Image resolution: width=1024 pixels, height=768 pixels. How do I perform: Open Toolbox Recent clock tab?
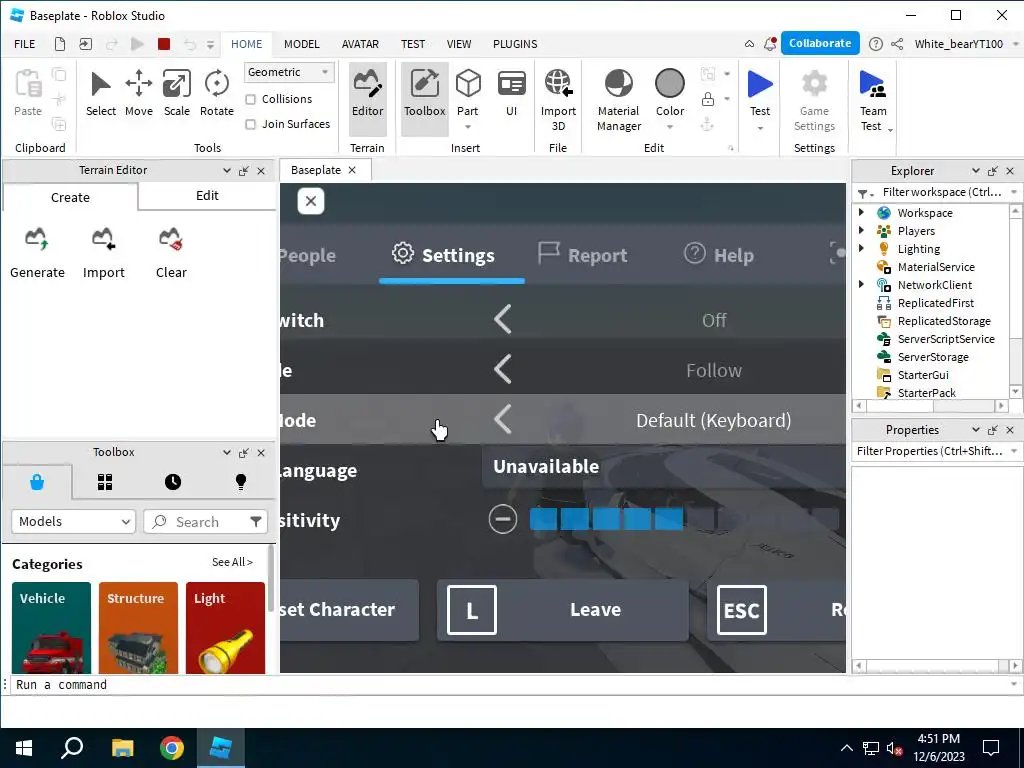(173, 482)
